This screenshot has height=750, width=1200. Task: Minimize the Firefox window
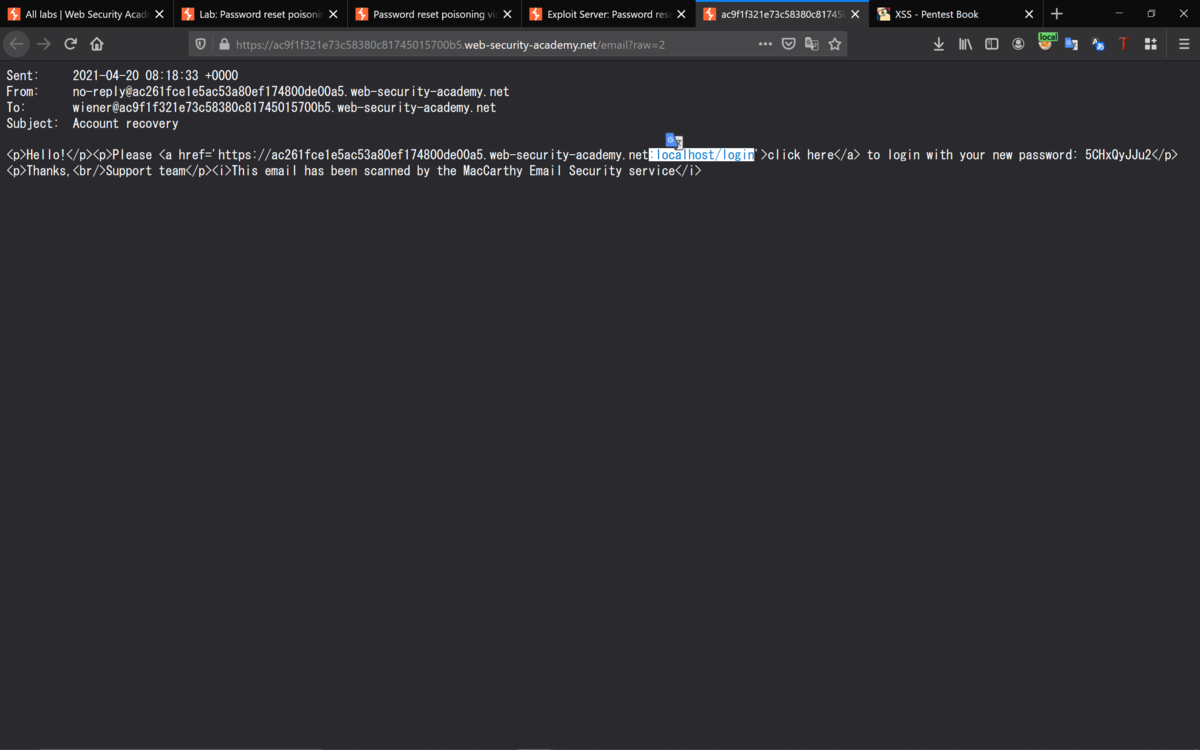tap(1118, 14)
